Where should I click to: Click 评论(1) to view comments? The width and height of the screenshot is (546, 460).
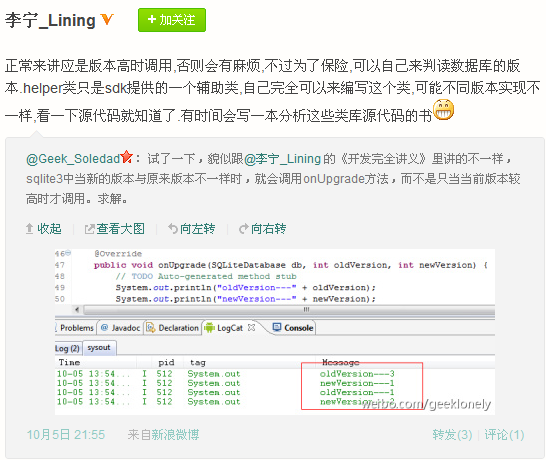504,435
